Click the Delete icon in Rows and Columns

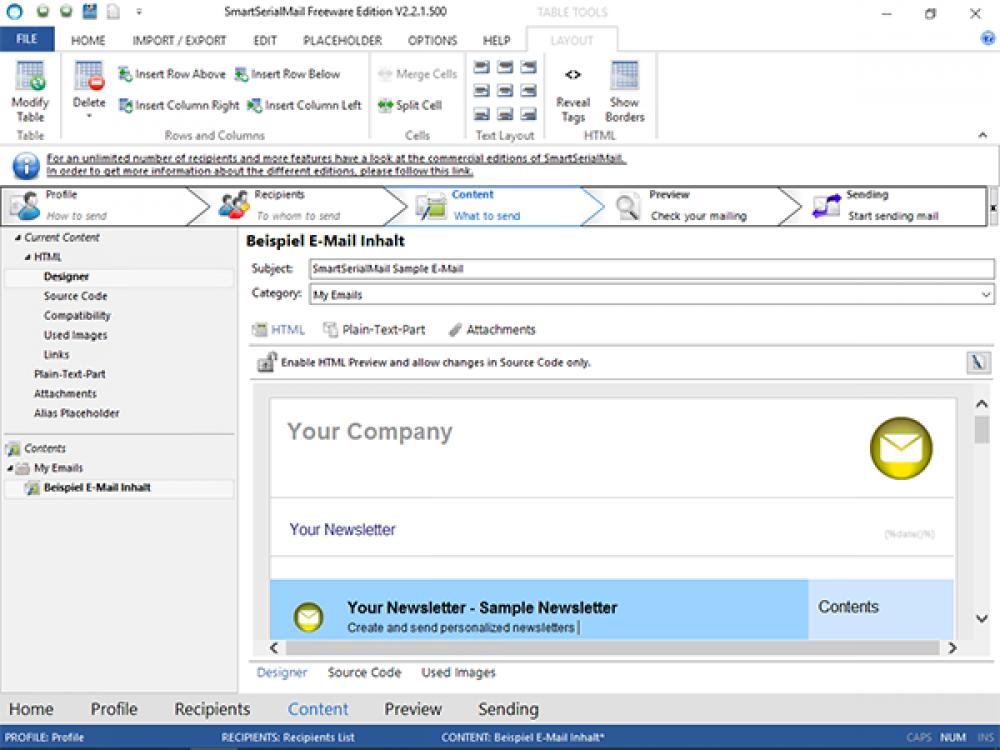pos(90,80)
